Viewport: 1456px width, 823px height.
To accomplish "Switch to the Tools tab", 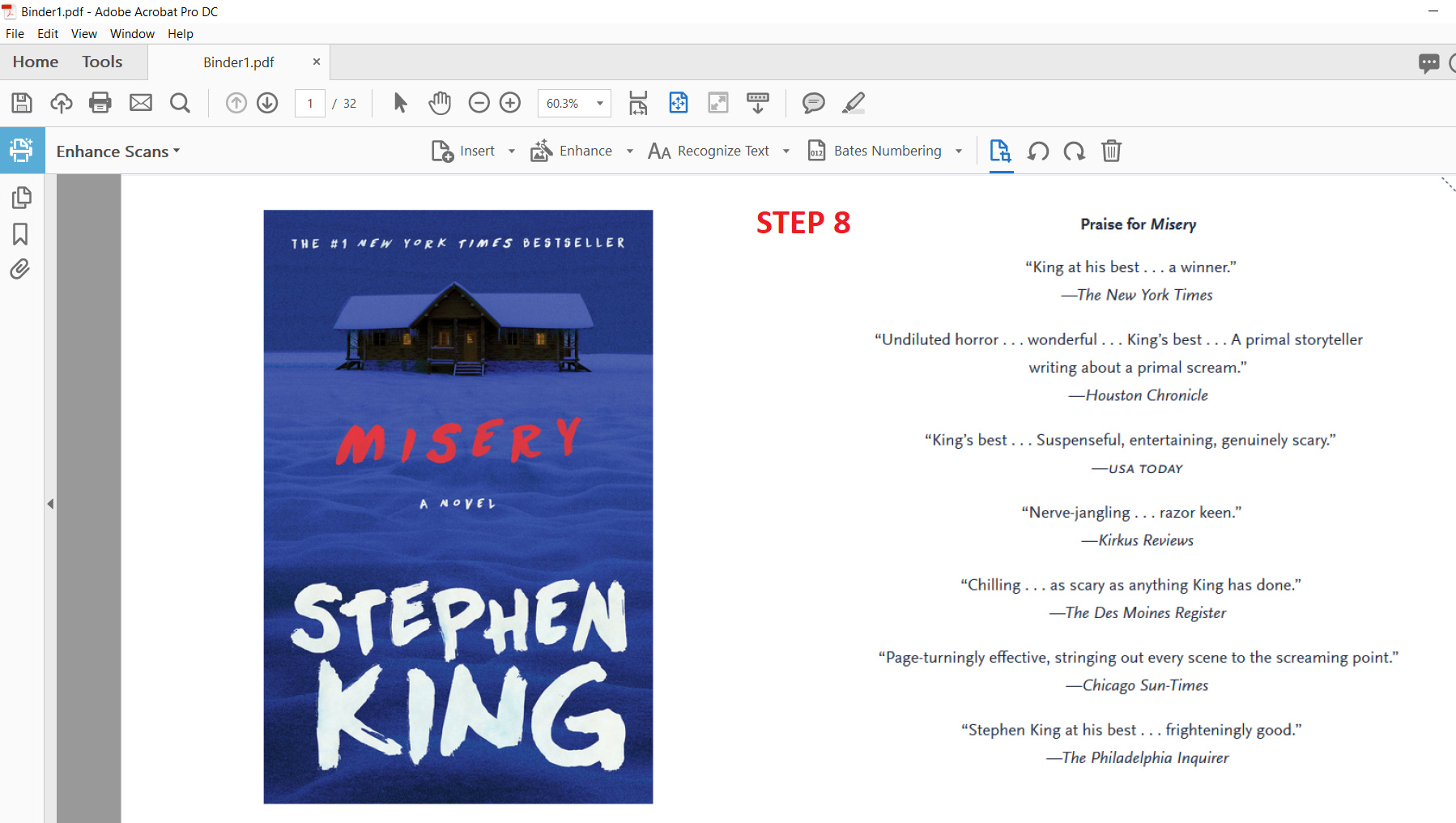I will click(102, 62).
